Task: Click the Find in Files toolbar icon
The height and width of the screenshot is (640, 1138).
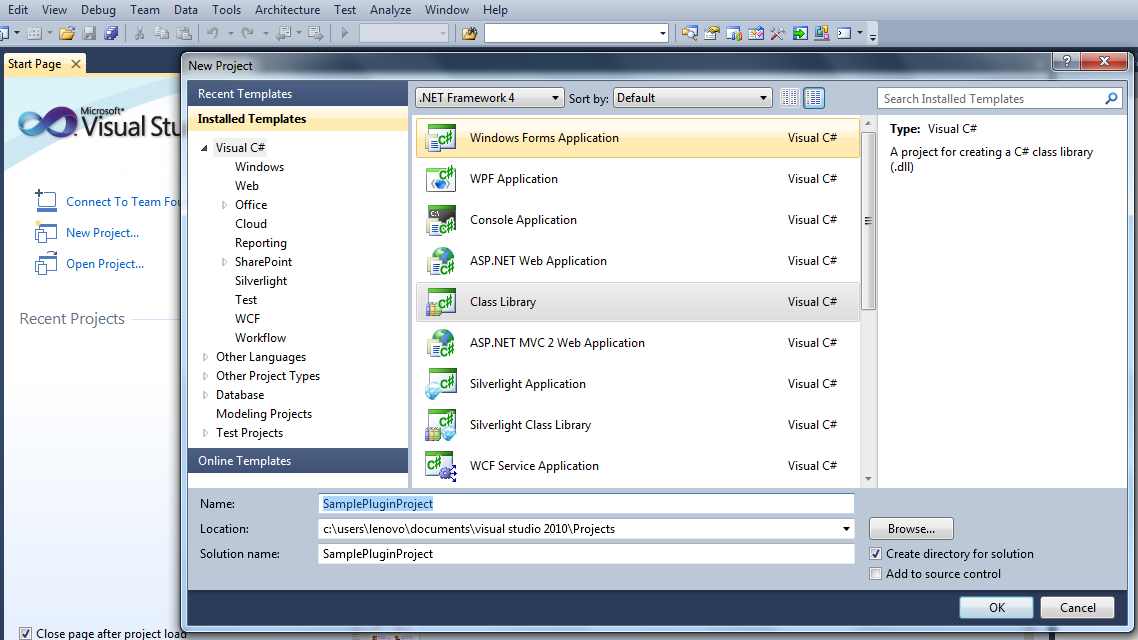Action: [x=470, y=33]
